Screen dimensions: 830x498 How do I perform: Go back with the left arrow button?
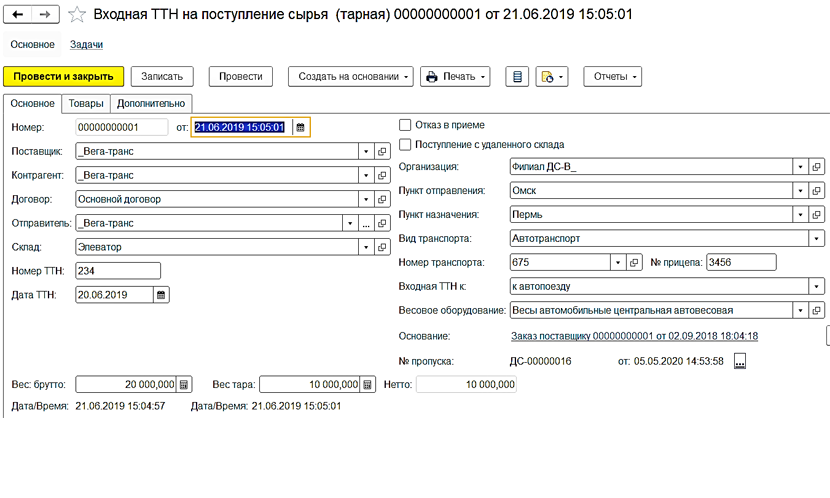(17, 14)
